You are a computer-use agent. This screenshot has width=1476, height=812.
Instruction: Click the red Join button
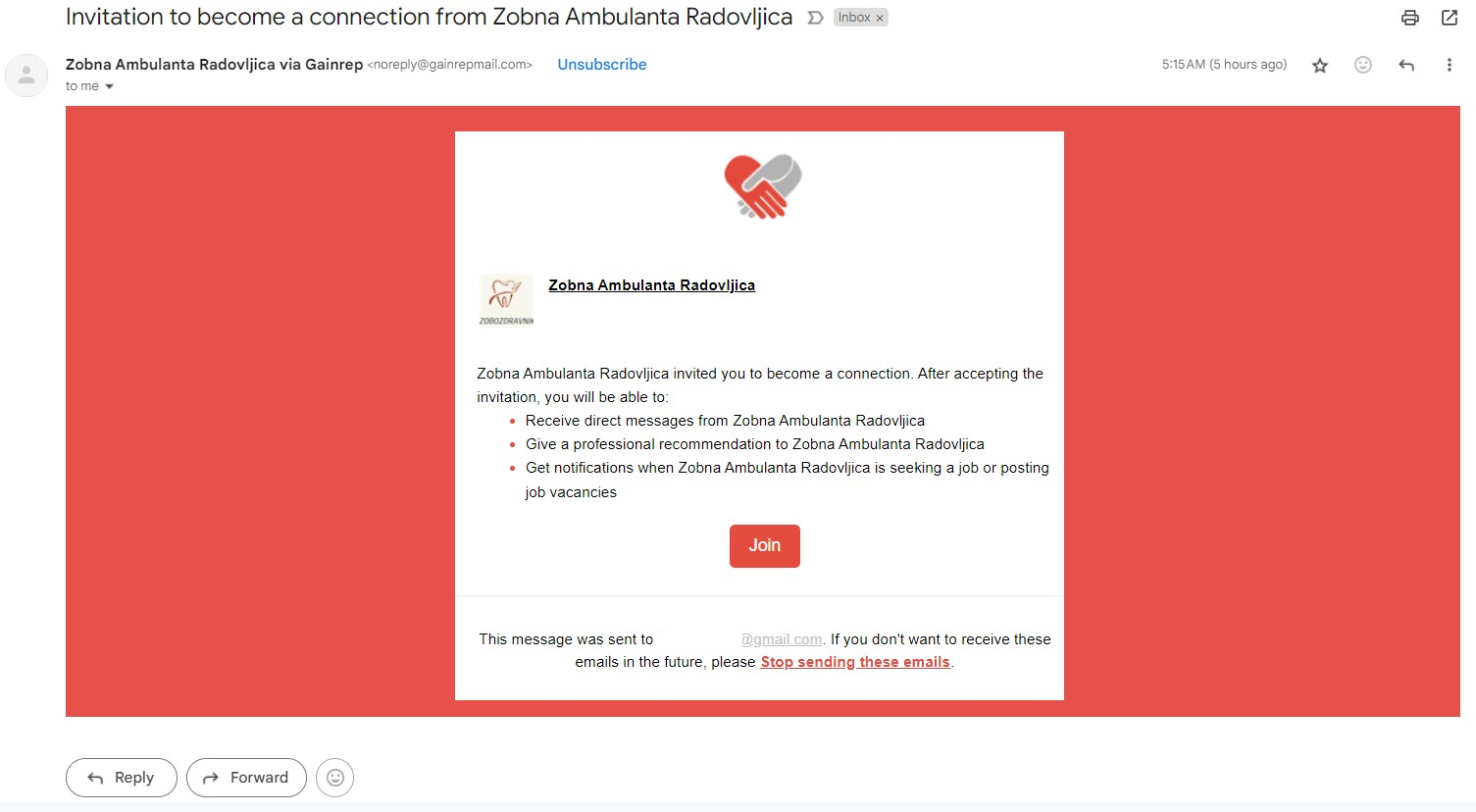(765, 546)
